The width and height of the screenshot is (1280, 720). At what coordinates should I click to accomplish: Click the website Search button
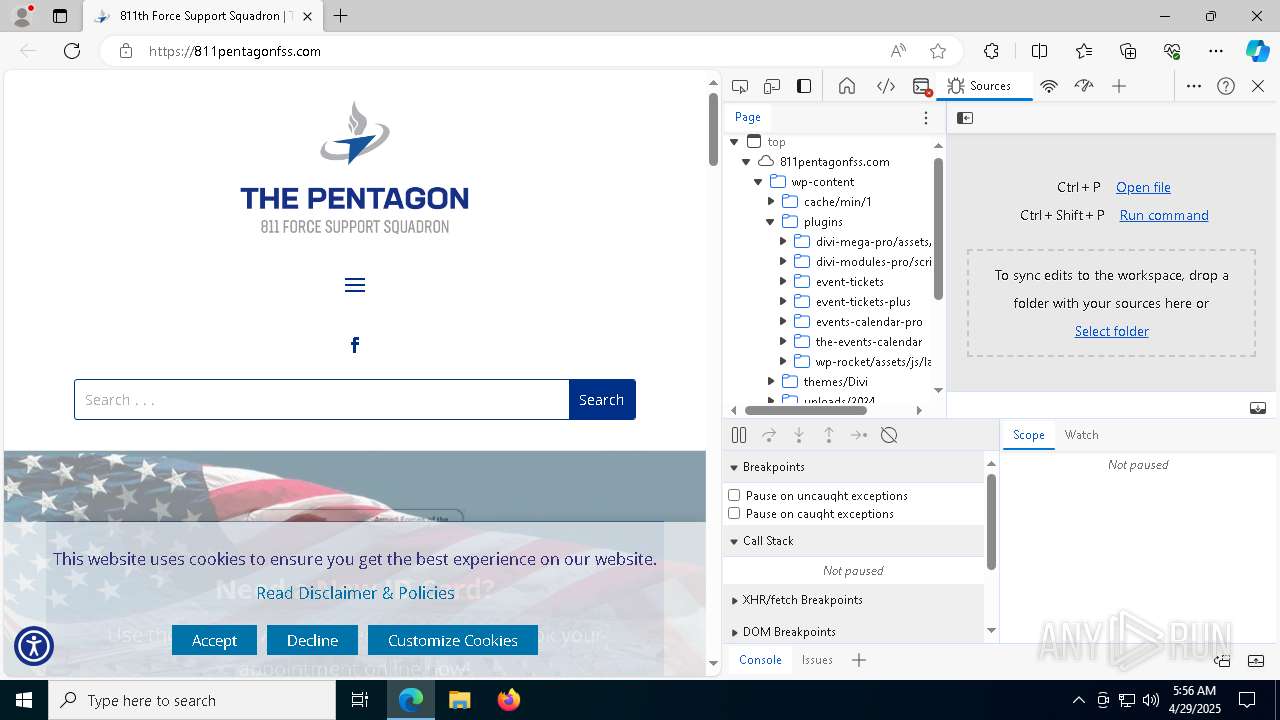602,400
